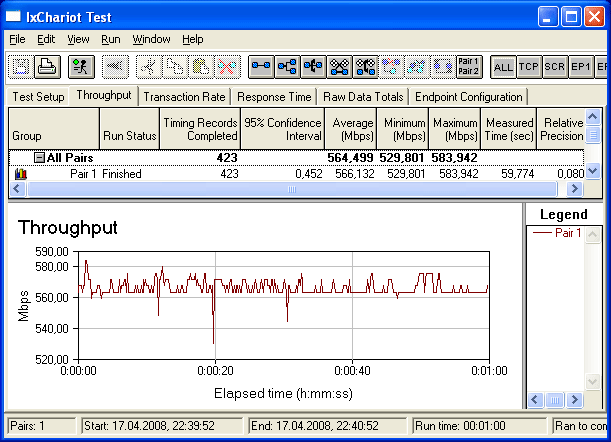Click the Timing Records Completed column header
The height and width of the screenshot is (442, 611).
[201, 129]
